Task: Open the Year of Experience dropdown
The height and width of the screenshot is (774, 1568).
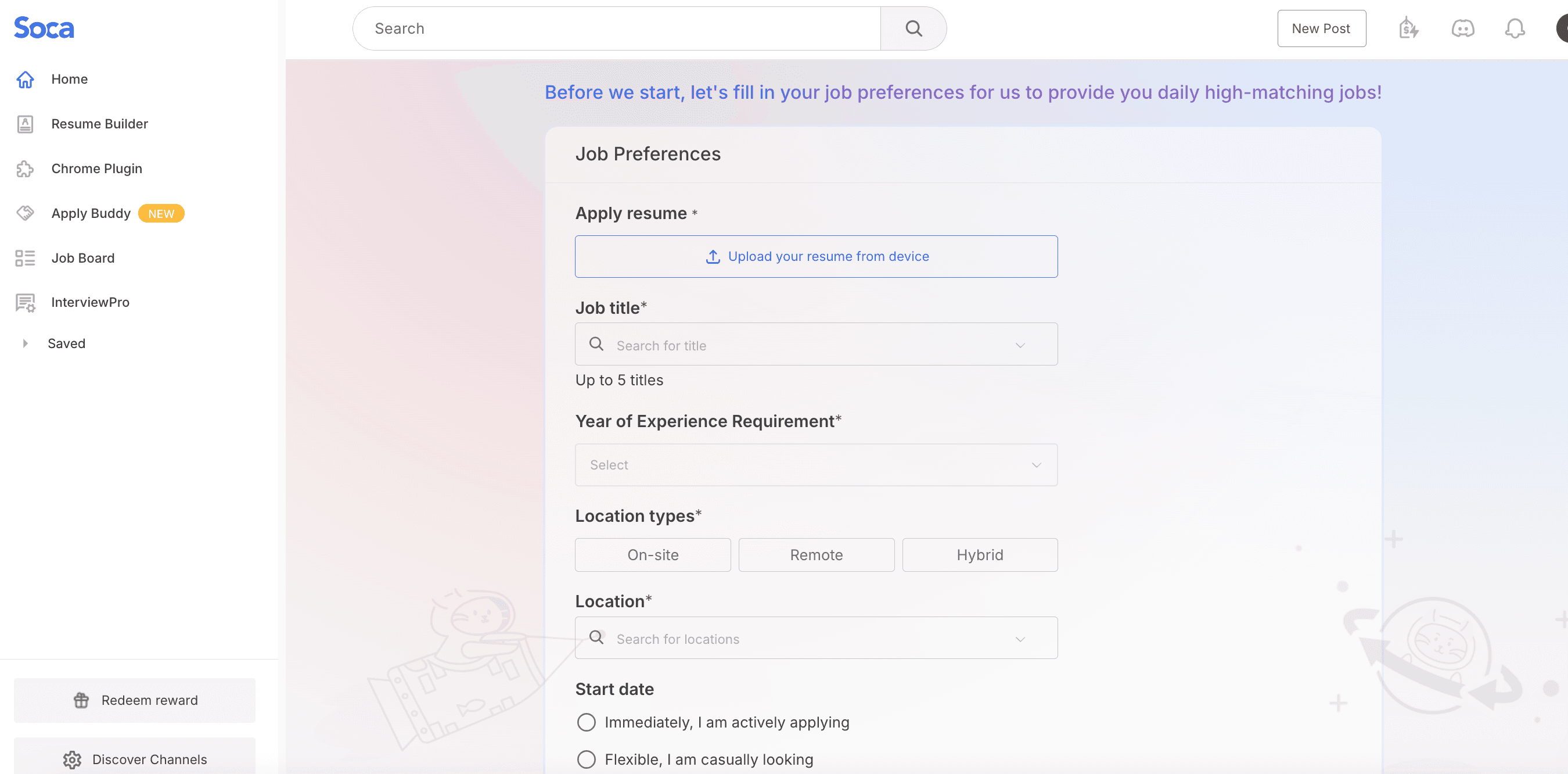Action: tap(817, 465)
